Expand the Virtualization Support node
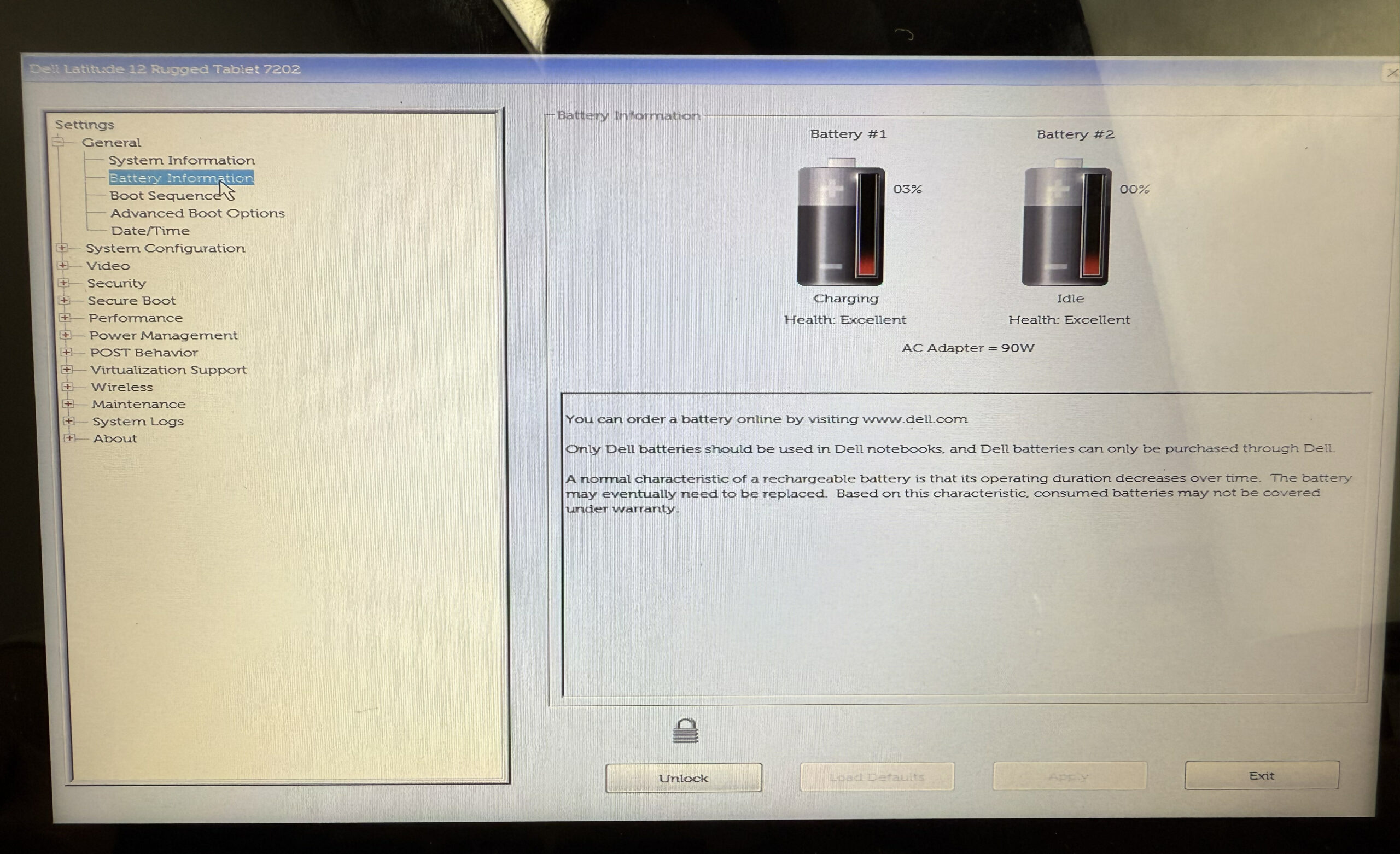Viewport: 1400px width, 854px height. pos(67,370)
